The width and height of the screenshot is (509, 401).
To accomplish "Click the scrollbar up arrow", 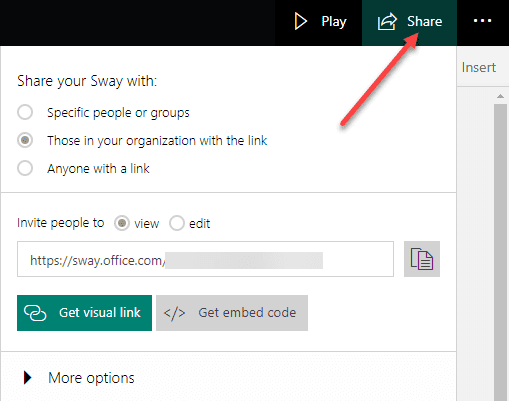I will (500, 96).
